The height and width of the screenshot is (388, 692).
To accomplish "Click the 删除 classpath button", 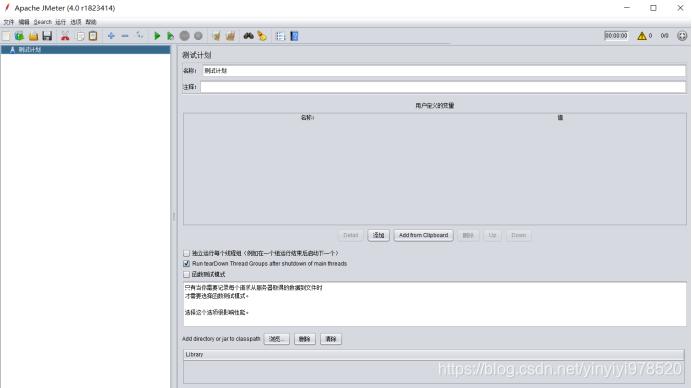I will click(305, 339).
